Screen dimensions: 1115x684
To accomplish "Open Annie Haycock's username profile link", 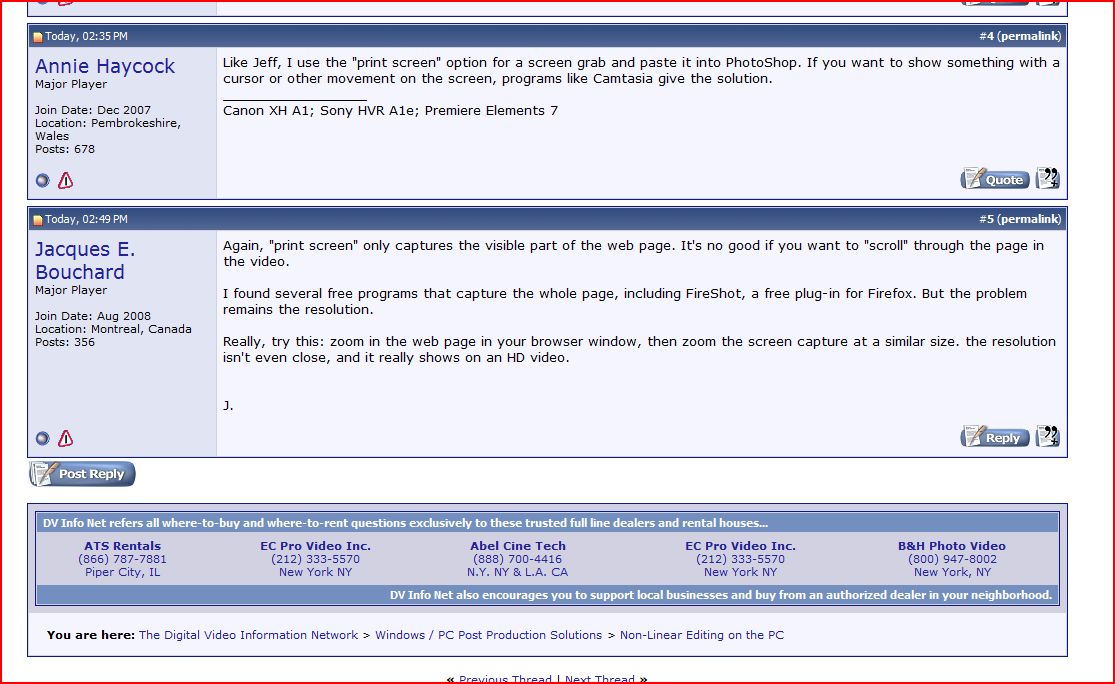I will [105, 66].
